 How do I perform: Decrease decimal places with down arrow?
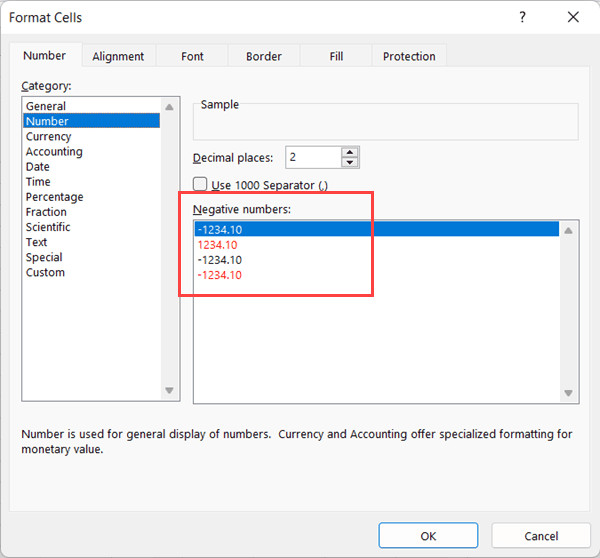(349, 162)
